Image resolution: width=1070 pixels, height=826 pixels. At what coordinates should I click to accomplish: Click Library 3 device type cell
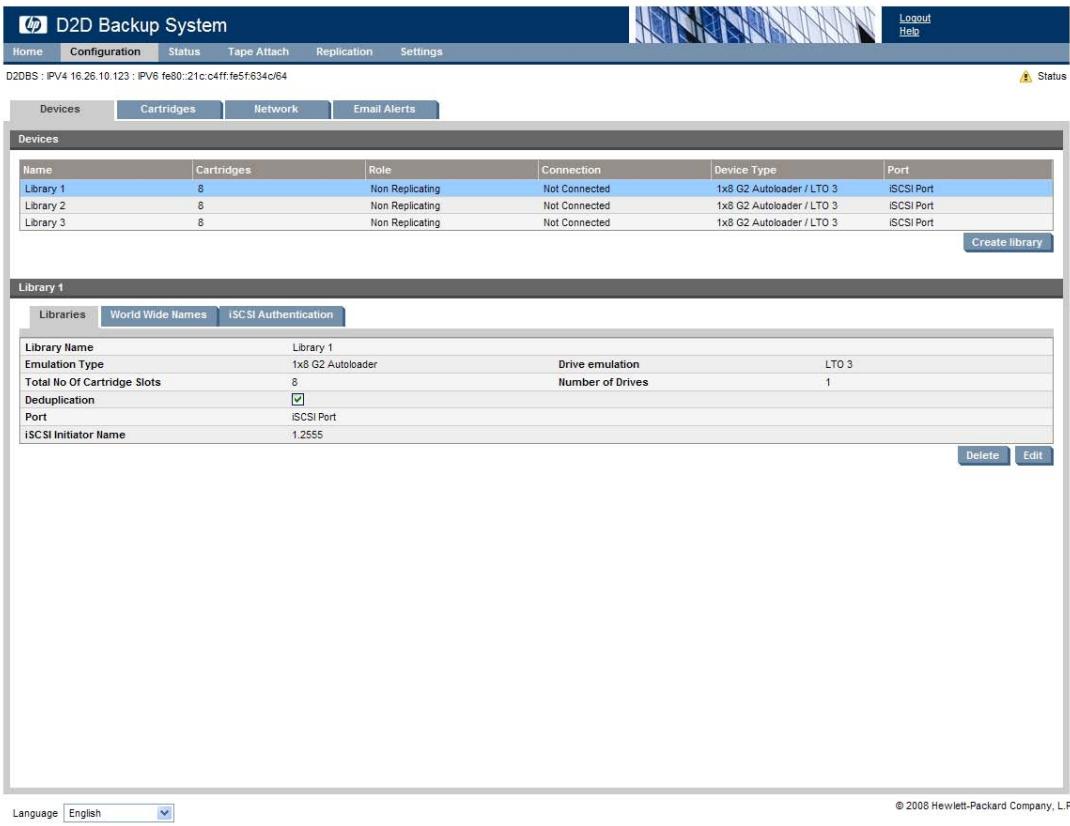click(x=777, y=223)
